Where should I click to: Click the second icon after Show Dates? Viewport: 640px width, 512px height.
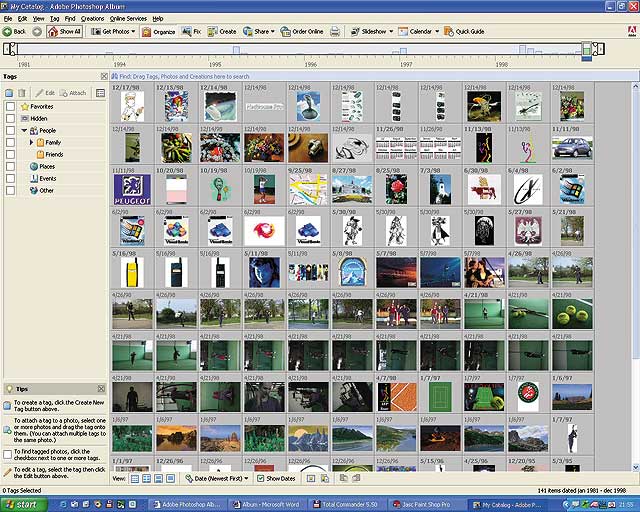click(325, 479)
